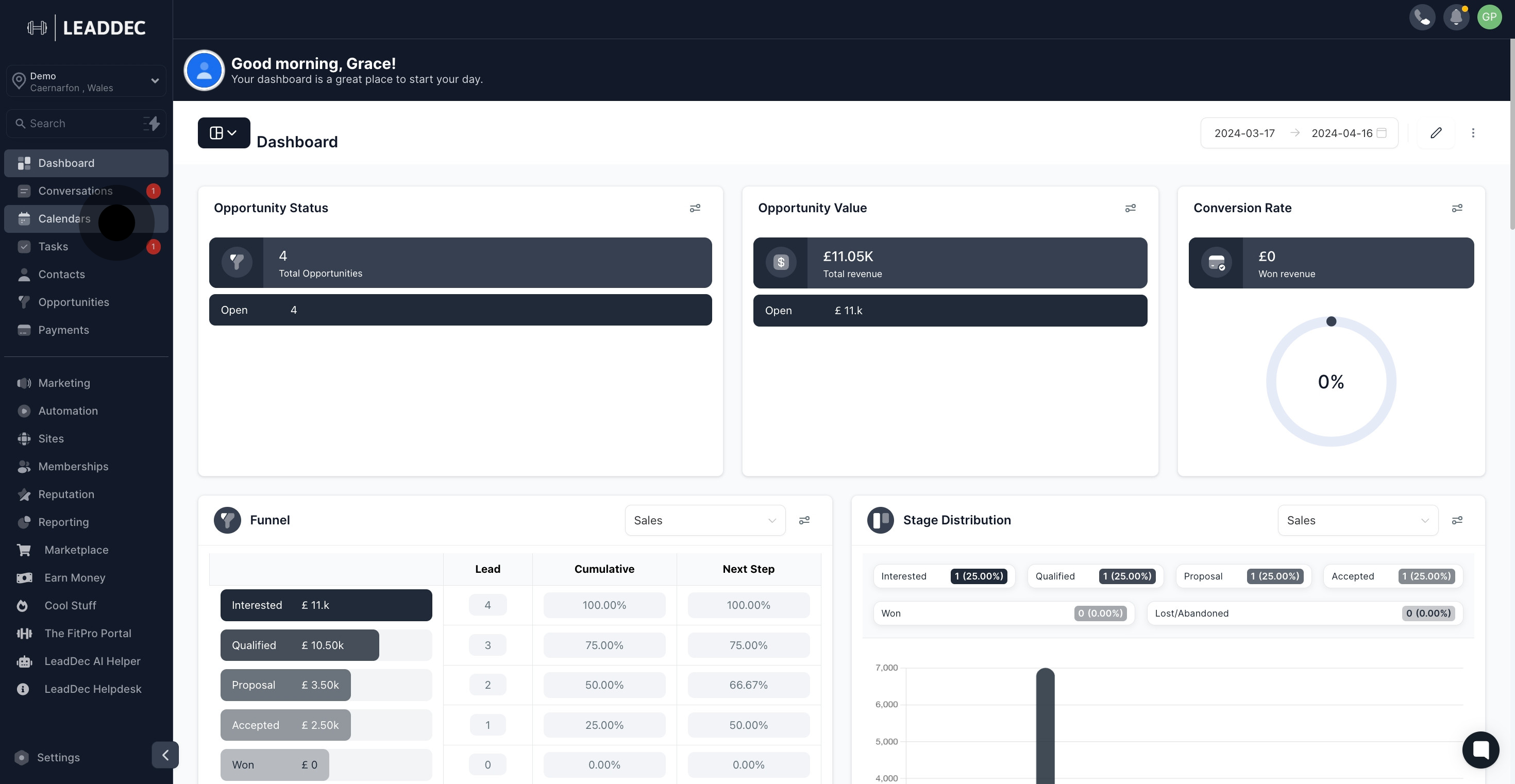Open Conversion Rate widget settings icon
Viewport: 1515px width, 784px height.
coord(1457,208)
